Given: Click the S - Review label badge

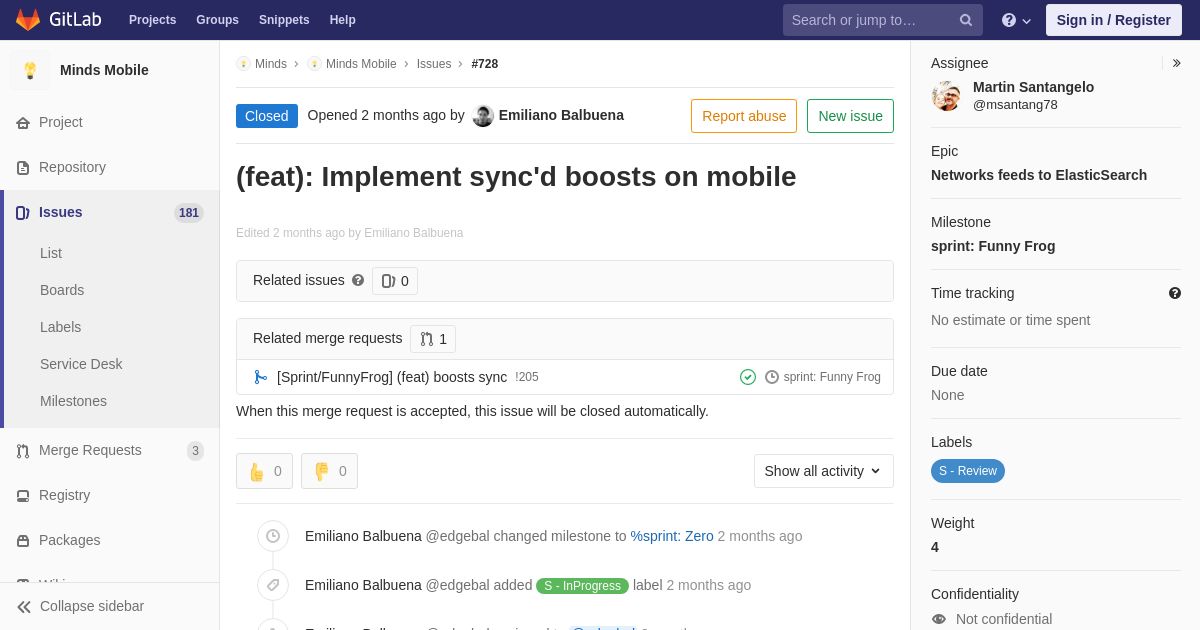Looking at the screenshot, I should click(x=967, y=471).
